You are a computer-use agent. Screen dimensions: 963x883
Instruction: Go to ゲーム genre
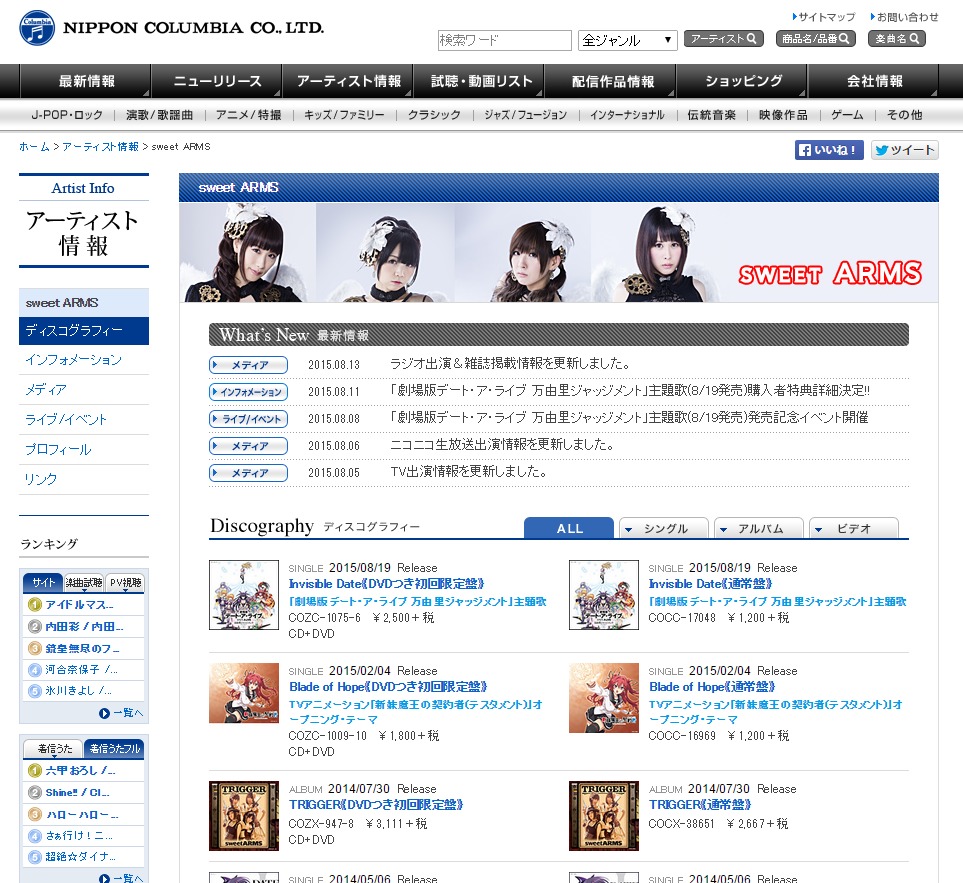pyautogui.click(x=847, y=115)
